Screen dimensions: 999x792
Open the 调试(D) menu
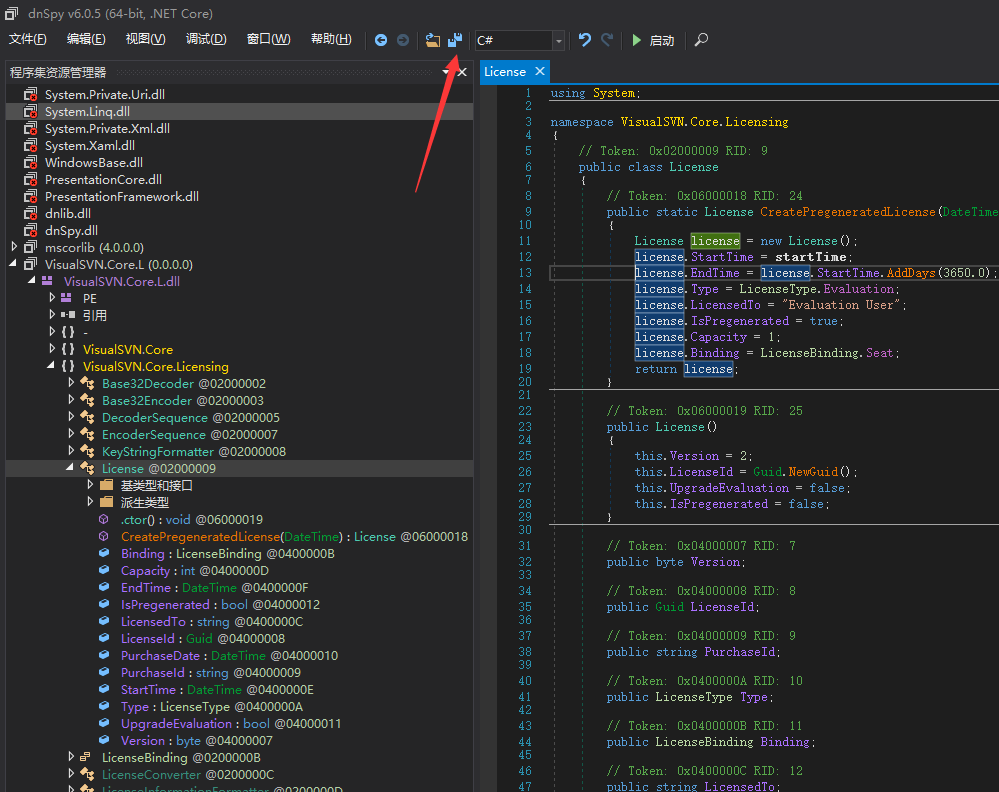click(206, 39)
